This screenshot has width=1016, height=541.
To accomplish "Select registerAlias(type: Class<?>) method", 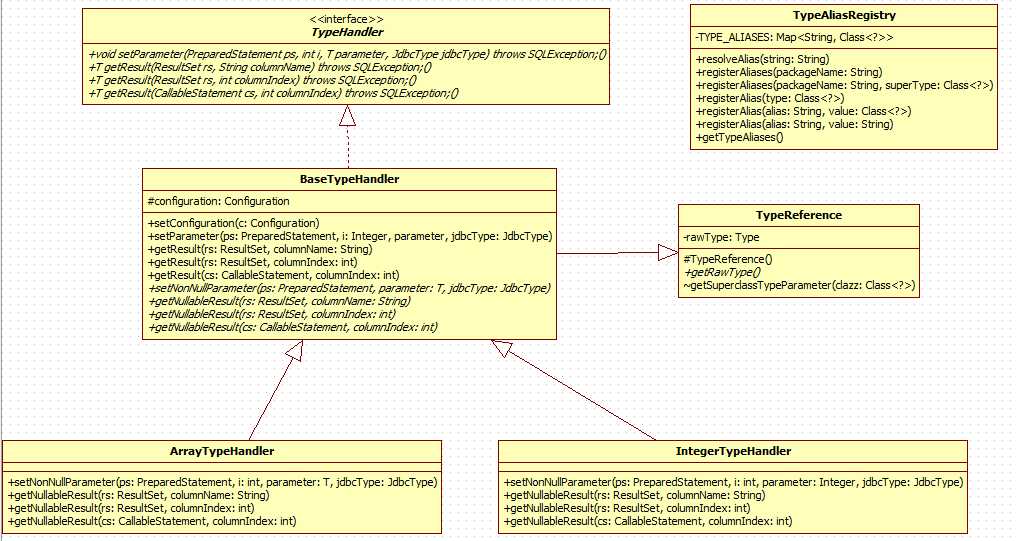I will pos(770,98).
